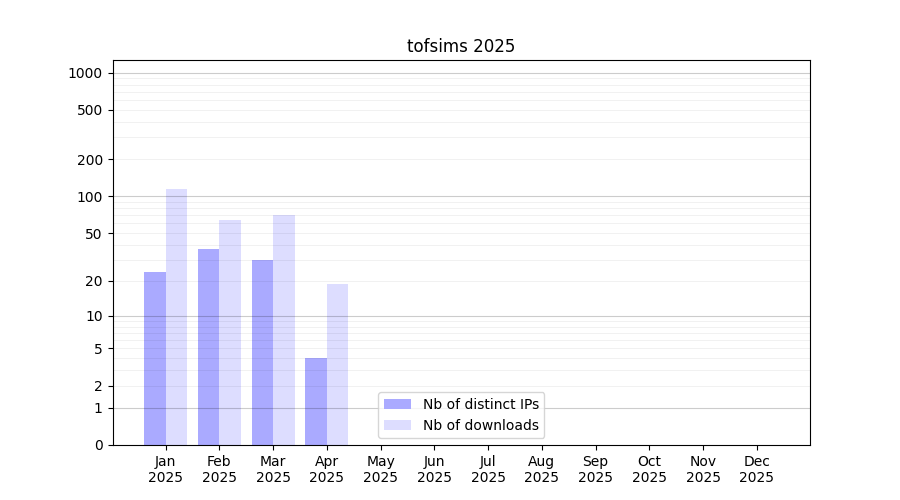Select the 'Nb of downloads' legend label

tap(481, 425)
